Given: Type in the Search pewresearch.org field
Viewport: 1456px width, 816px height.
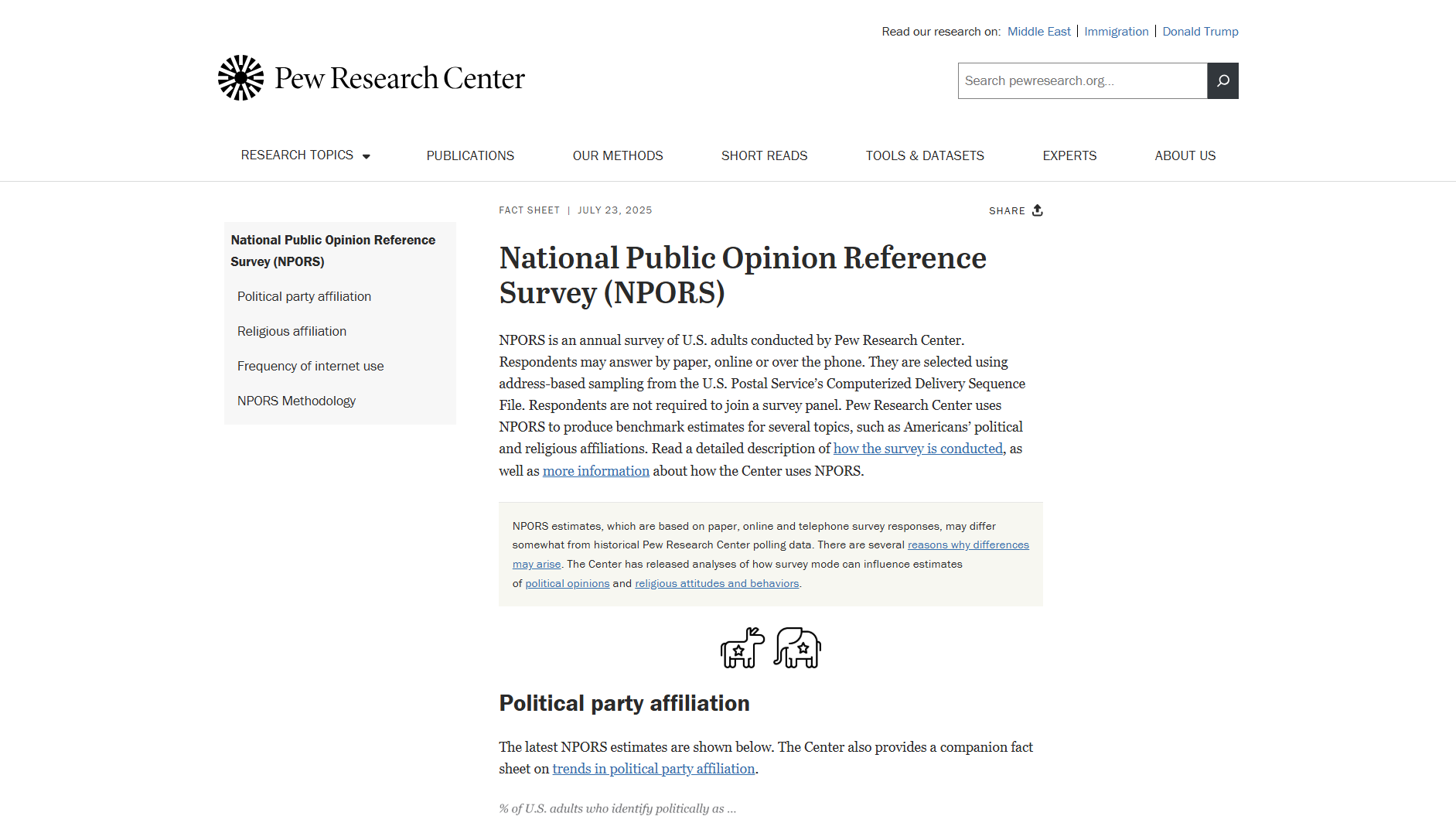Looking at the screenshot, I should [x=1082, y=80].
